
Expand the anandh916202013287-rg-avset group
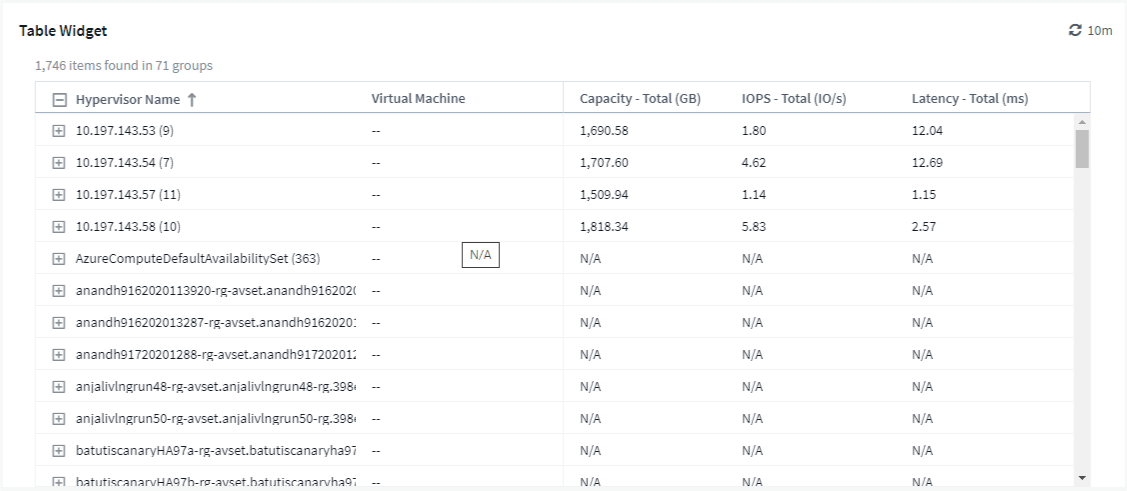click(x=59, y=322)
